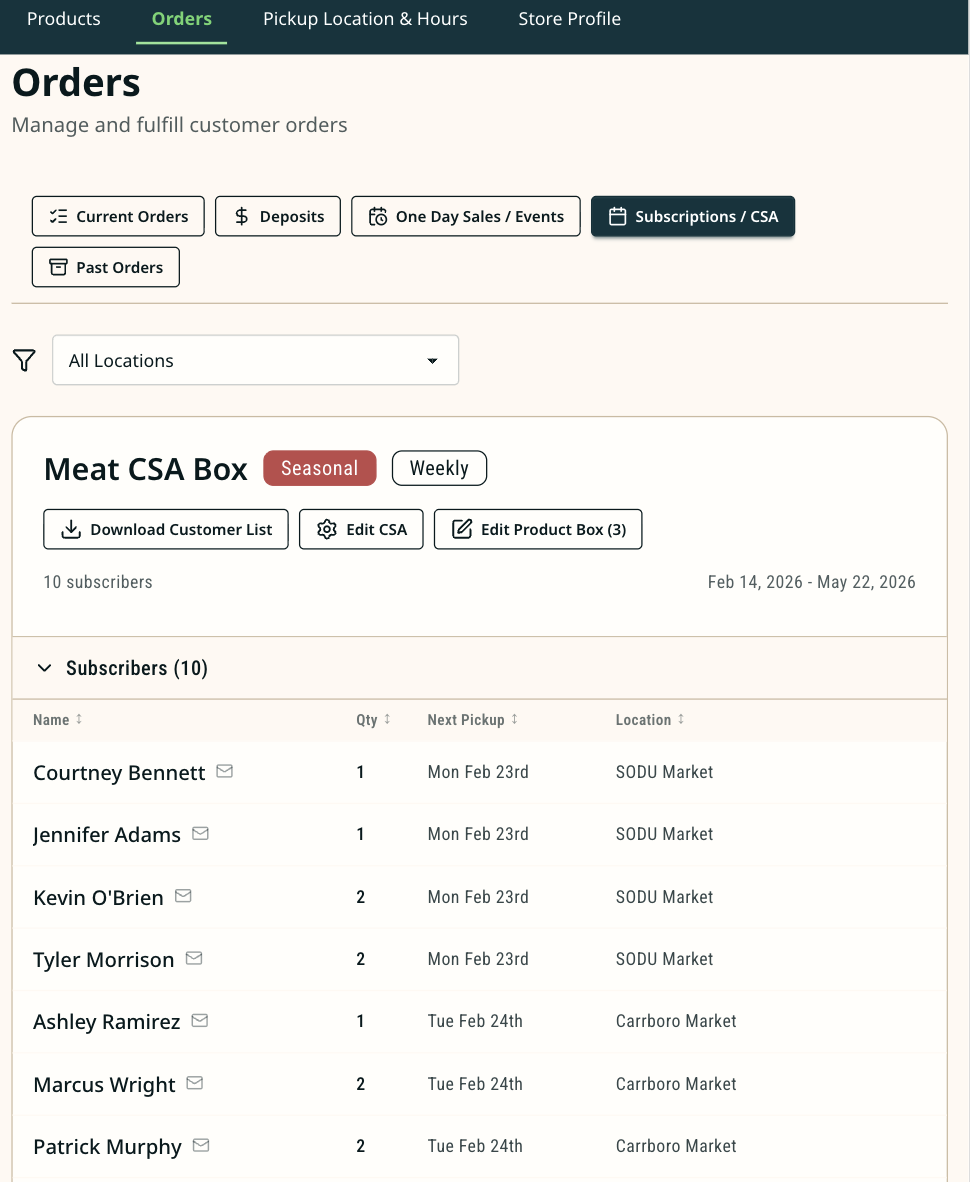Click the checklist icon on Current Orders
Viewport: 970px width, 1182px height.
coord(59,216)
